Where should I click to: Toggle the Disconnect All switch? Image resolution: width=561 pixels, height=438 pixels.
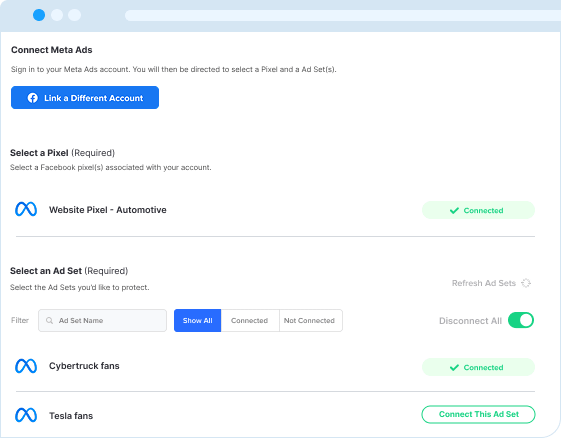click(x=521, y=320)
